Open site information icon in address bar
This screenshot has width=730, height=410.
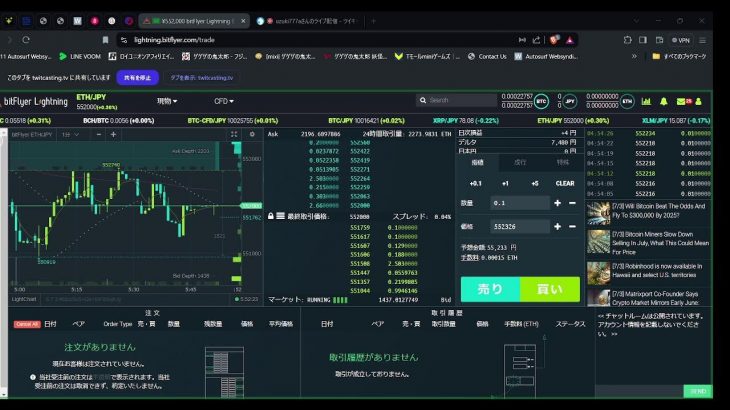click(x=124, y=40)
